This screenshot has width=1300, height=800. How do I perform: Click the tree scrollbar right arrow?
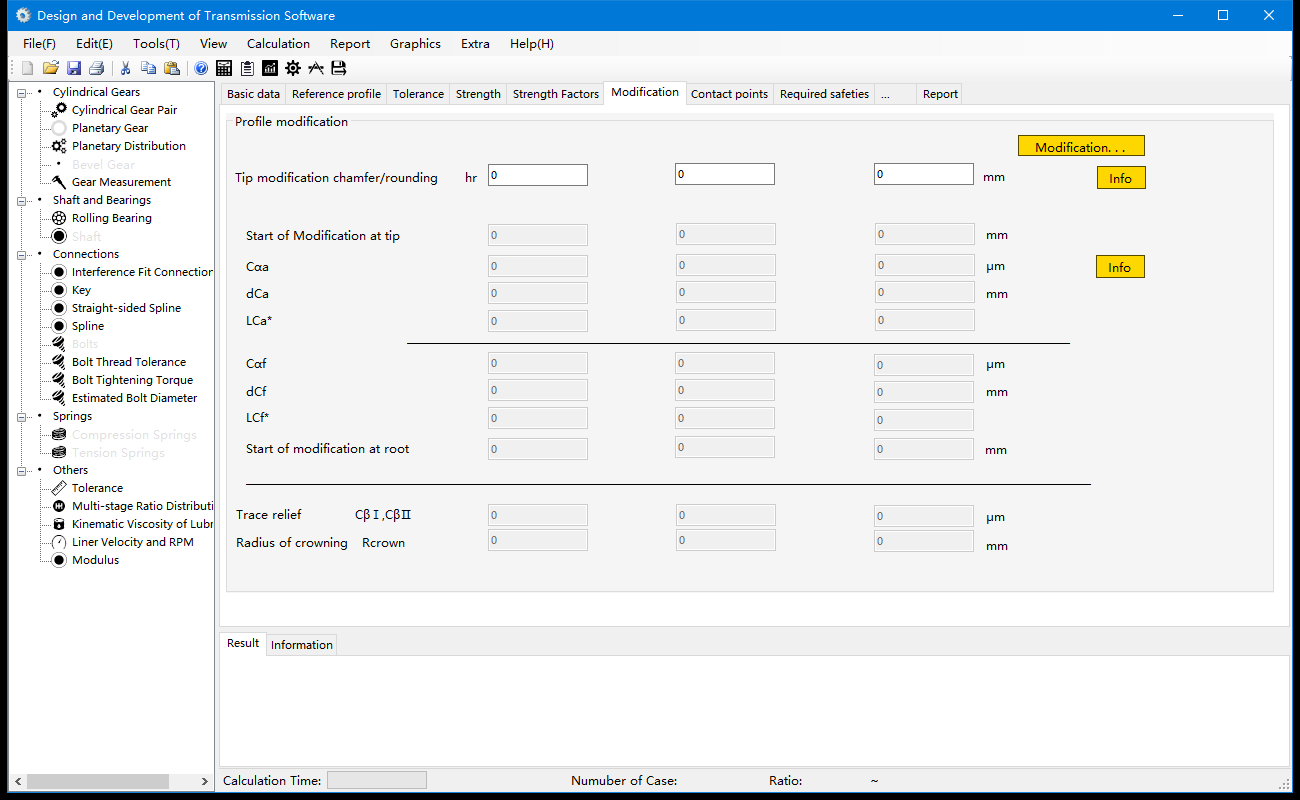tap(205, 781)
